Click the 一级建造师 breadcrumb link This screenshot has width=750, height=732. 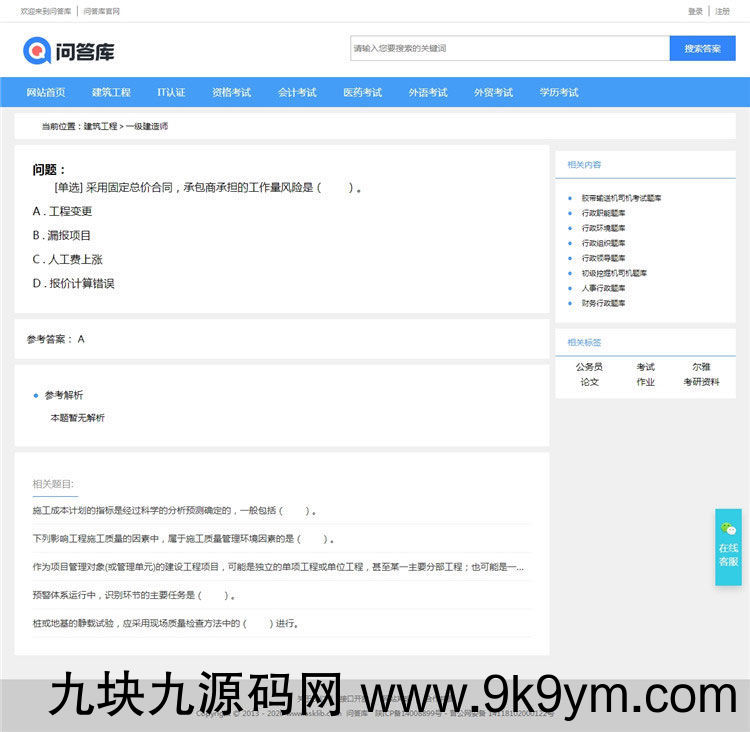[147, 127]
